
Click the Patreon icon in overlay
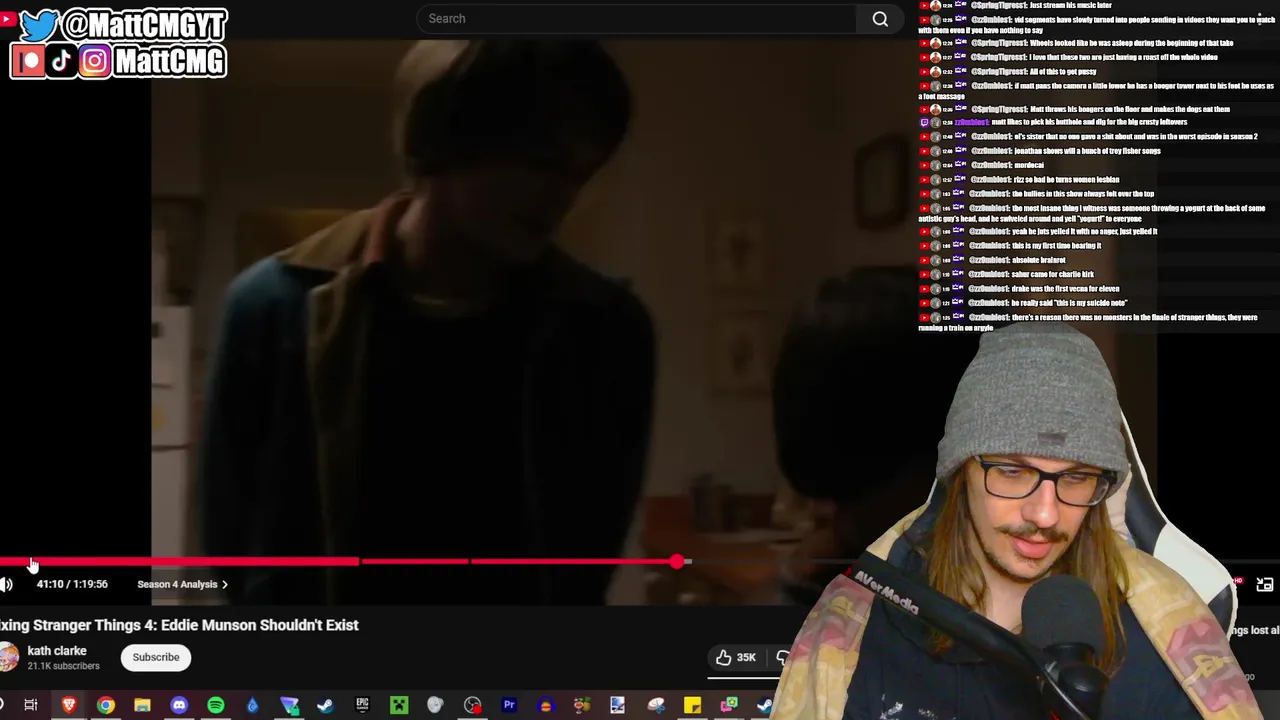[28, 62]
